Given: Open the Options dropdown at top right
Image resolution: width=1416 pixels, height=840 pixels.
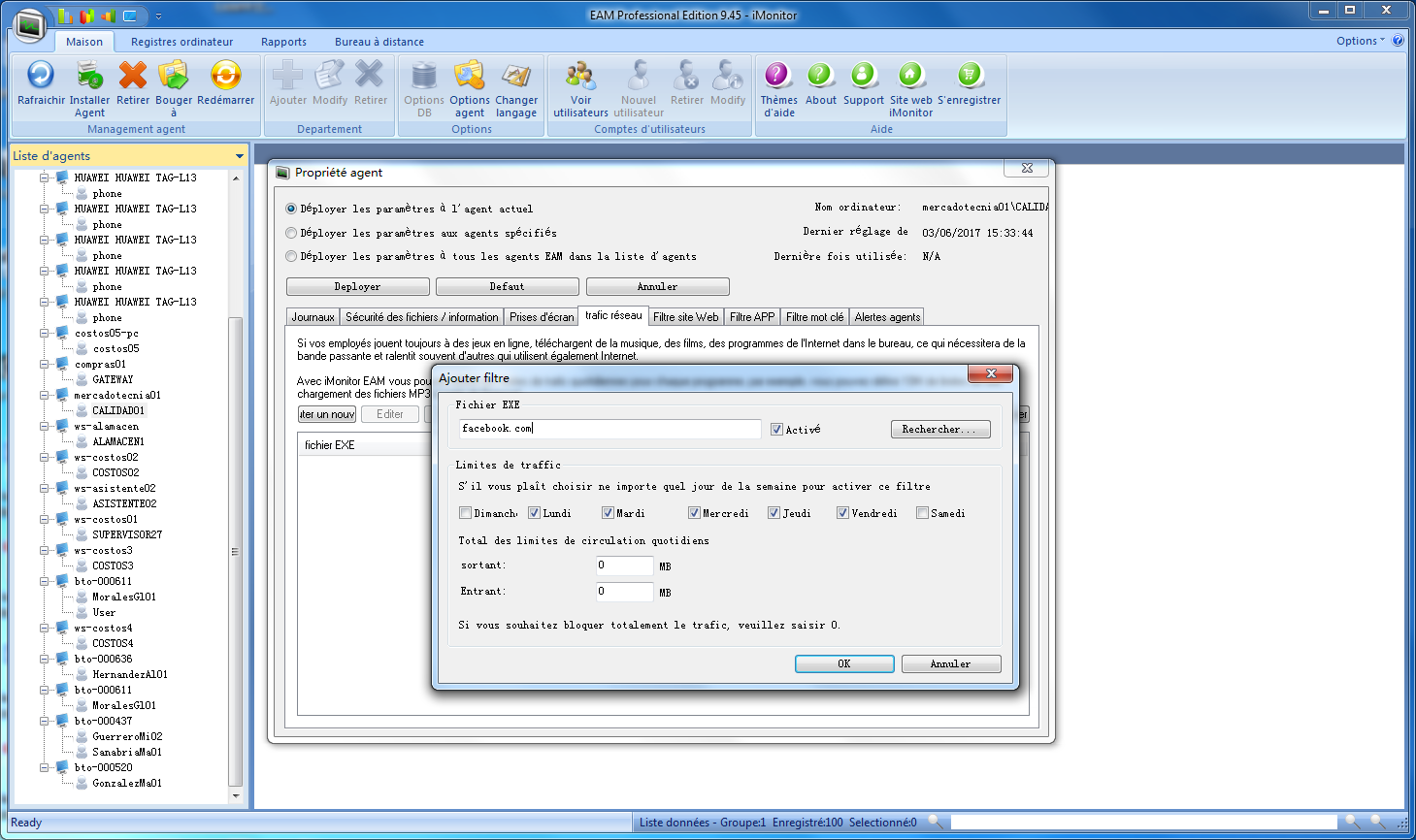Looking at the screenshot, I should tap(1360, 41).
